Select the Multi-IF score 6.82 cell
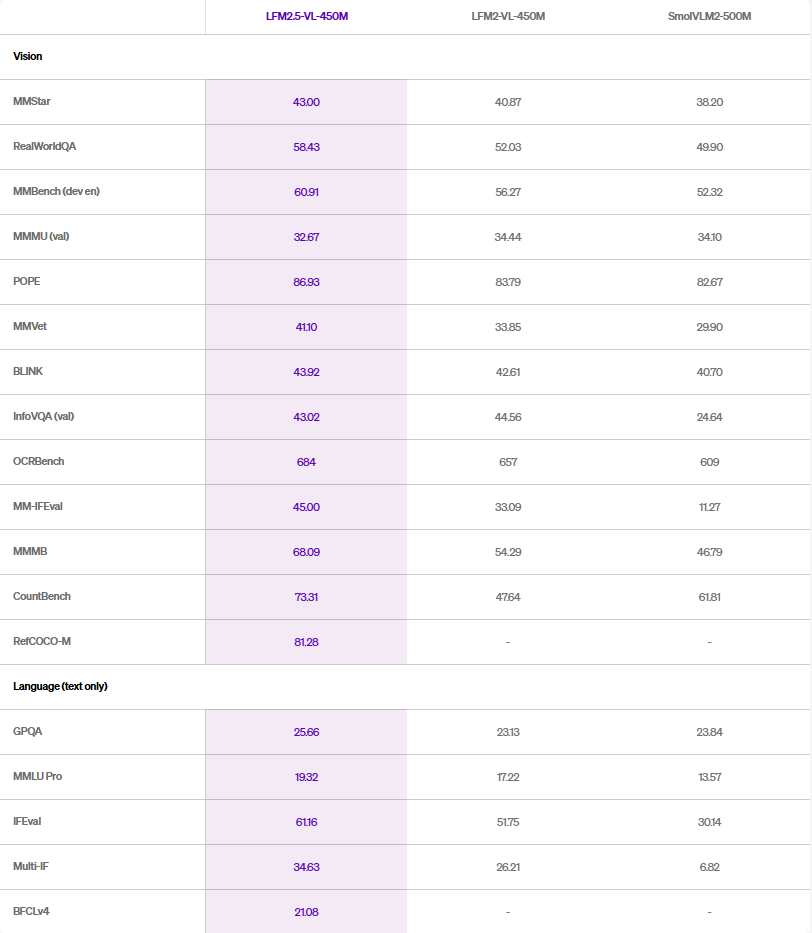The image size is (812, 933). coord(709,867)
